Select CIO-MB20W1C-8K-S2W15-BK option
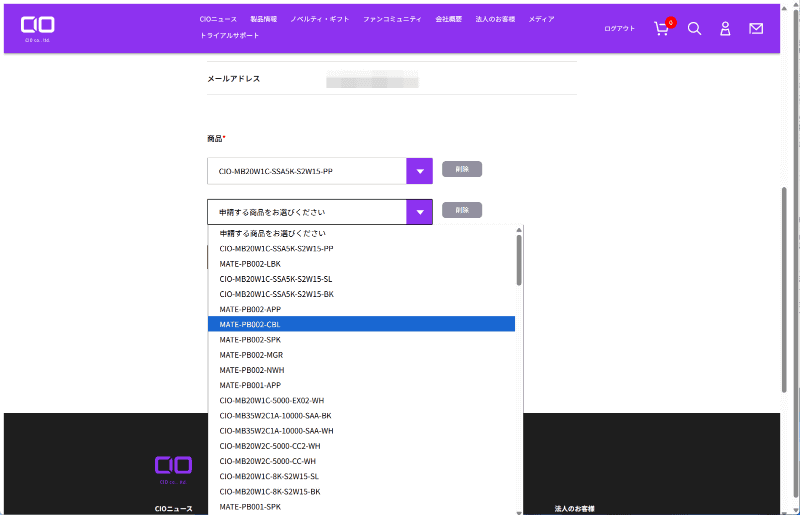This screenshot has width=800, height=515. (x=361, y=492)
